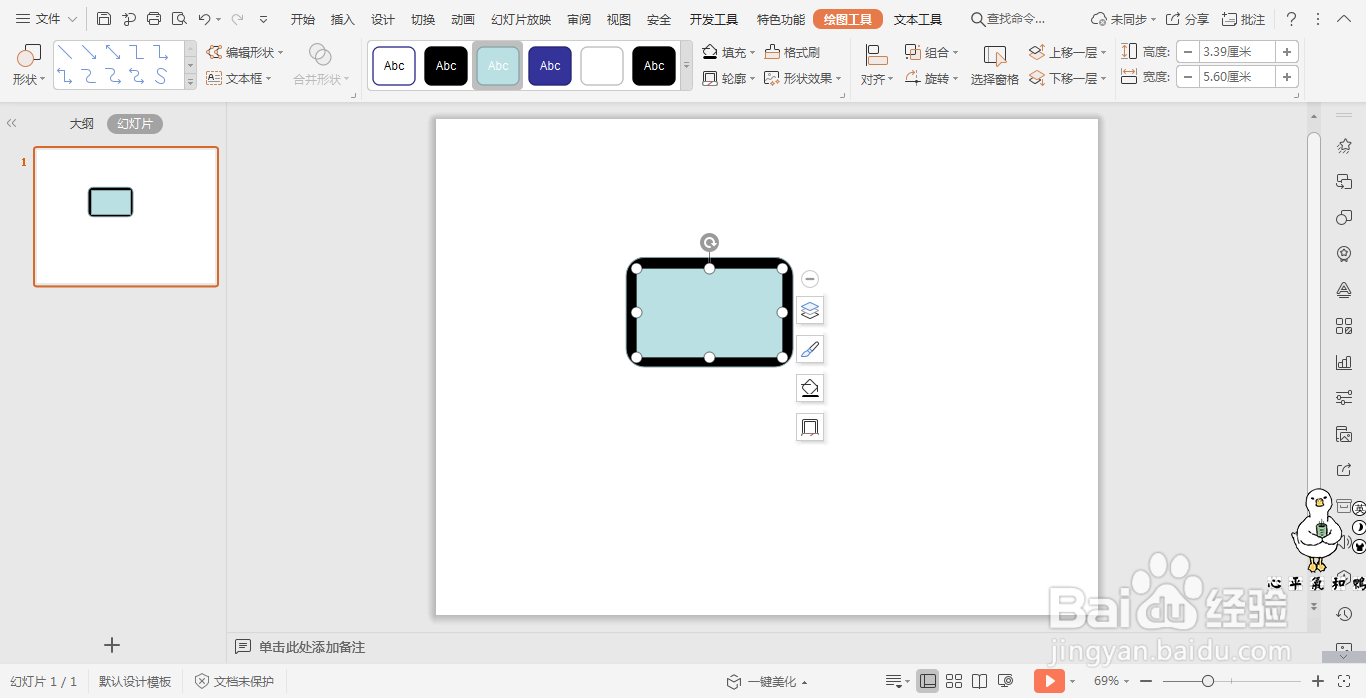
Task: Click the Print icon
Action: [x=154, y=19]
